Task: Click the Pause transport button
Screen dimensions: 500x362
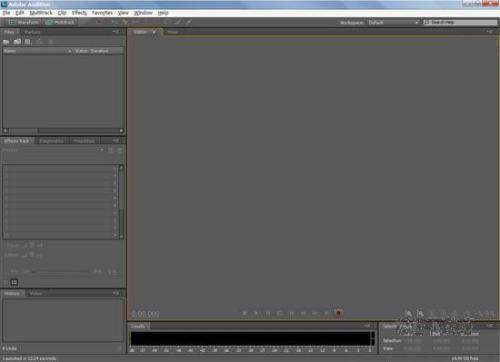Action: pos(268,313)
